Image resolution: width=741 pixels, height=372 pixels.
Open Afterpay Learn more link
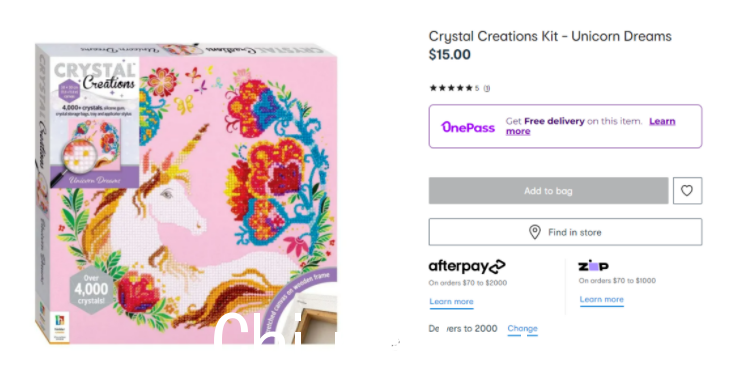point(451,302)
